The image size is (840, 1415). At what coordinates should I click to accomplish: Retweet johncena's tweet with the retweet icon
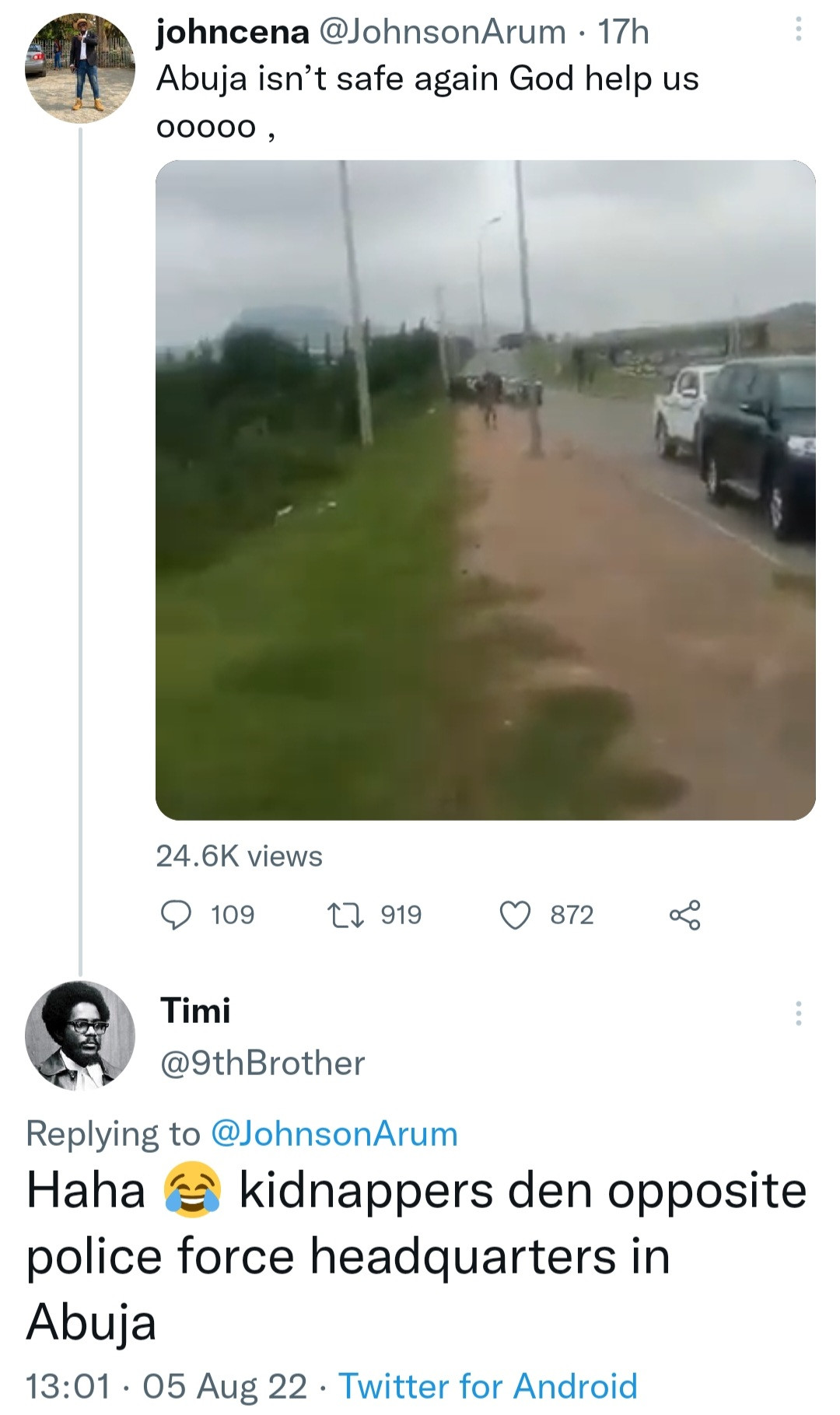[345, 914]
